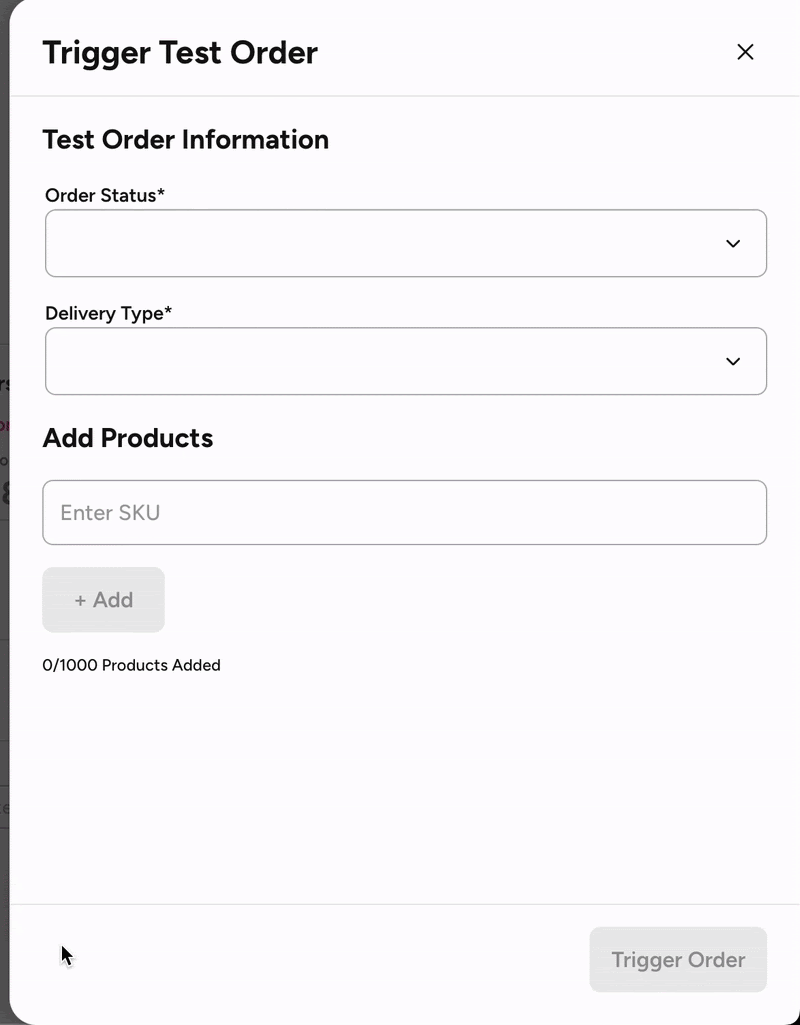Click the plus sign in Add button
The width and height of the screenshot is (800, 1025).
(81, 600)
